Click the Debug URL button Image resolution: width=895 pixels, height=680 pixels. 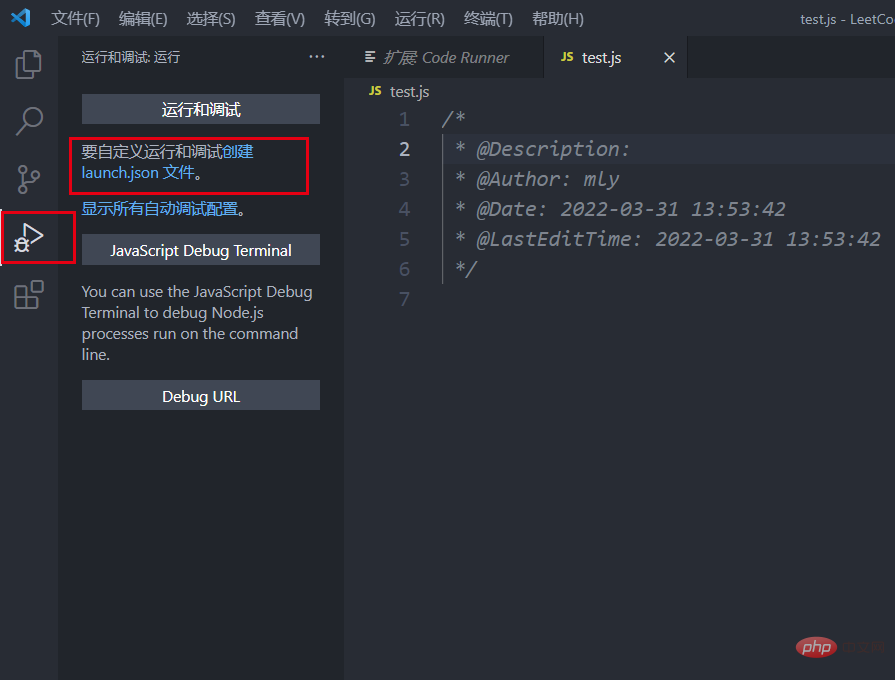click(201, 397)
